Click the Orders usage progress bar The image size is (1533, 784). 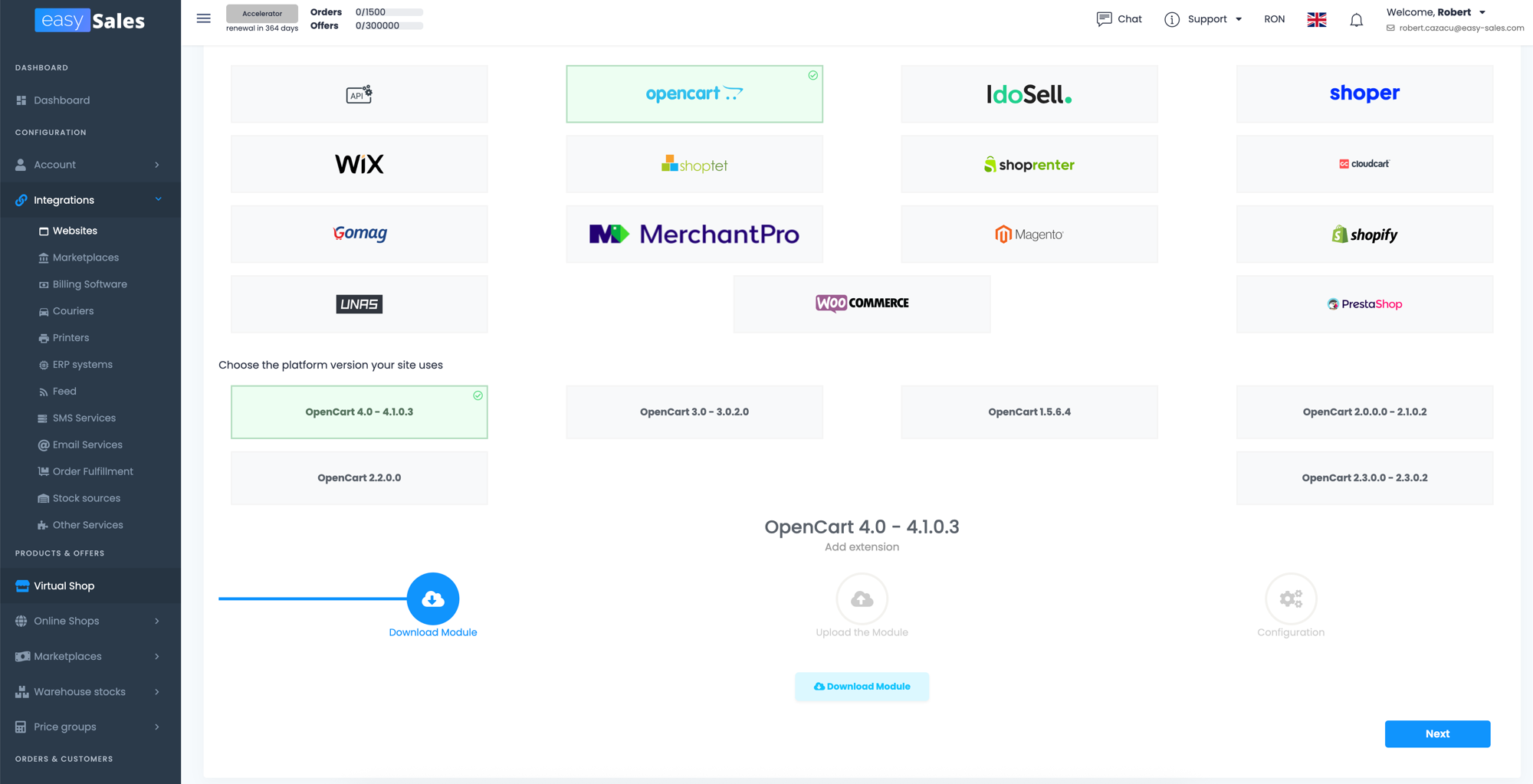(x=389, y=12)
